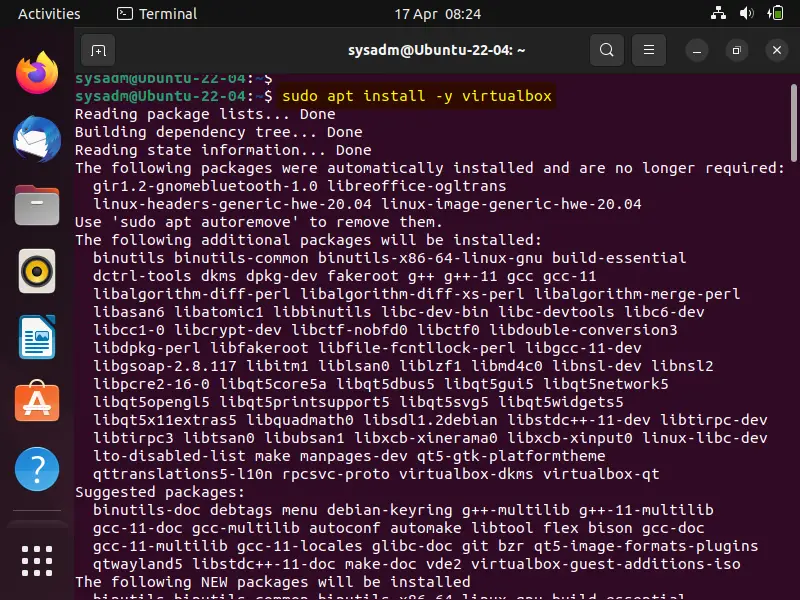This screenshot has width=800, height=600.
Task: Open the clock and calendar panel
Action: pyautogui.click(x=437, y=14)
